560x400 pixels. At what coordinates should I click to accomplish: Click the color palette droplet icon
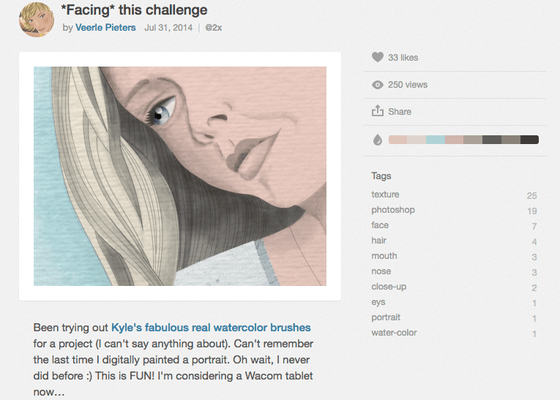coord(378,140)
